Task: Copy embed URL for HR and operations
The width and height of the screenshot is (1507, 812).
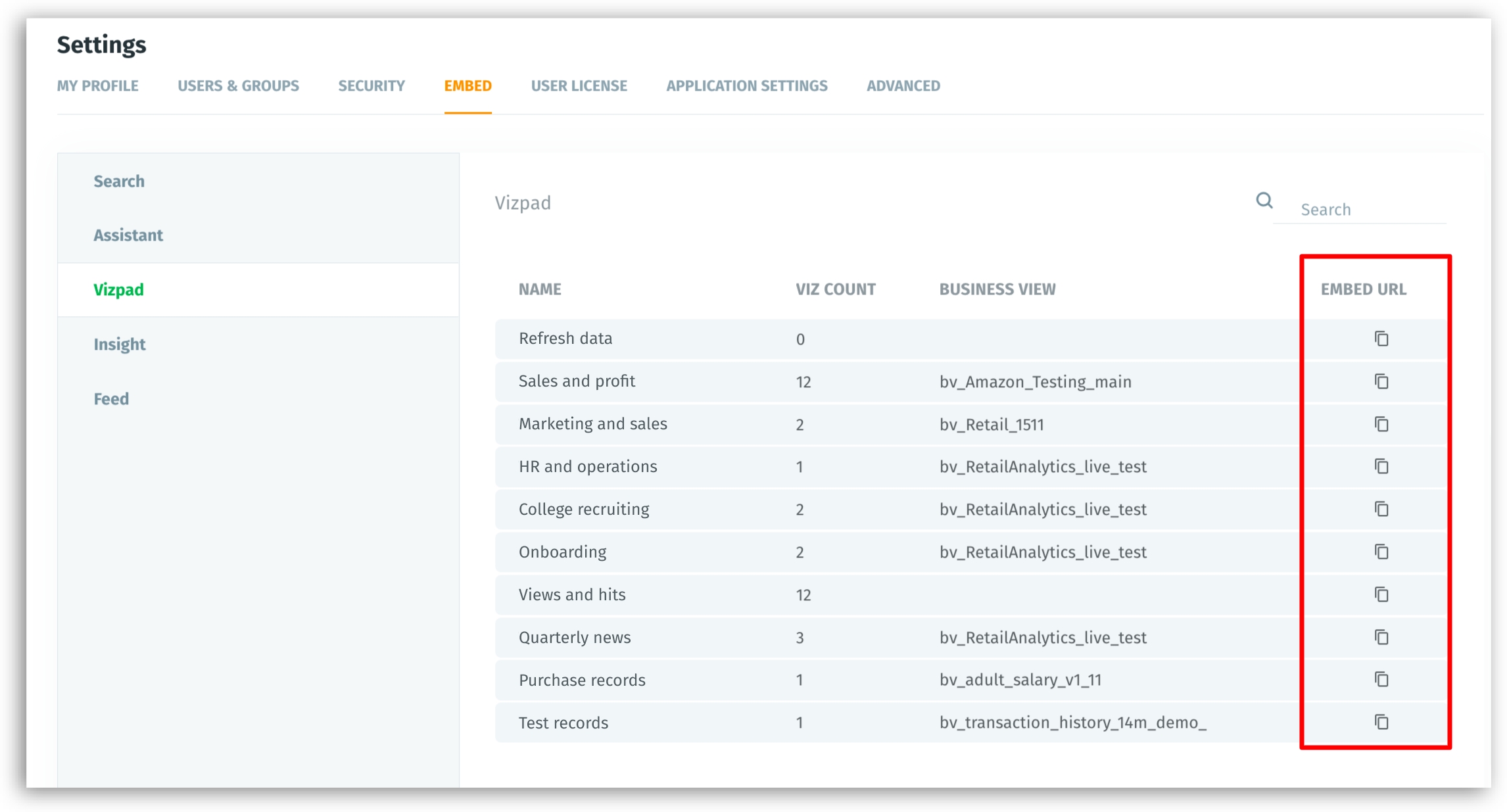Action: (1381, 466)
